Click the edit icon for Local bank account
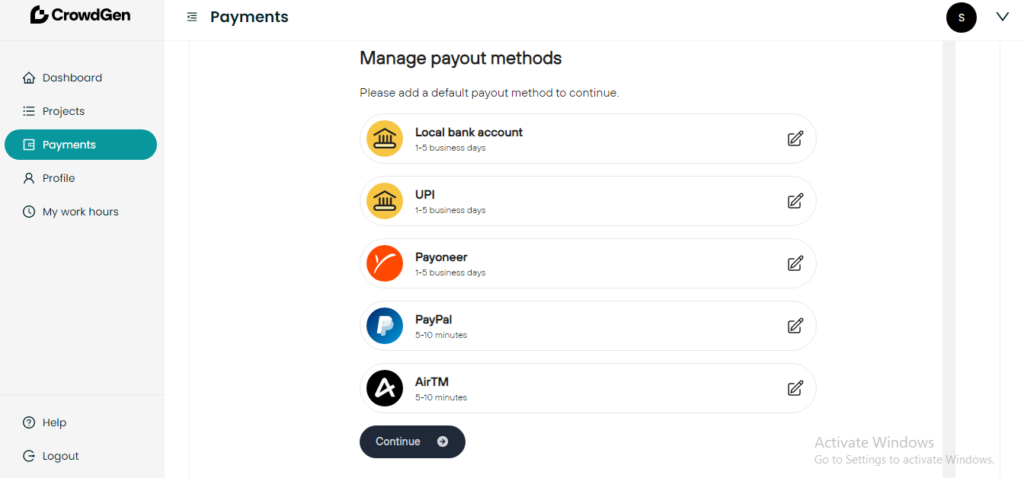The height and width of the screenshot is (478, 1024). click(795, 139)
